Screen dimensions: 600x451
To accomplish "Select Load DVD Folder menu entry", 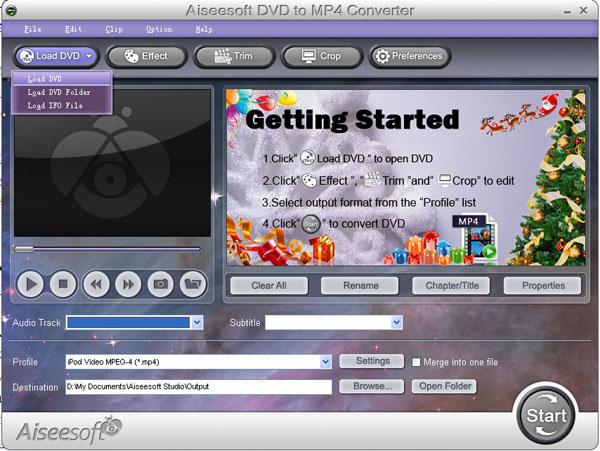I will [62, 92].
